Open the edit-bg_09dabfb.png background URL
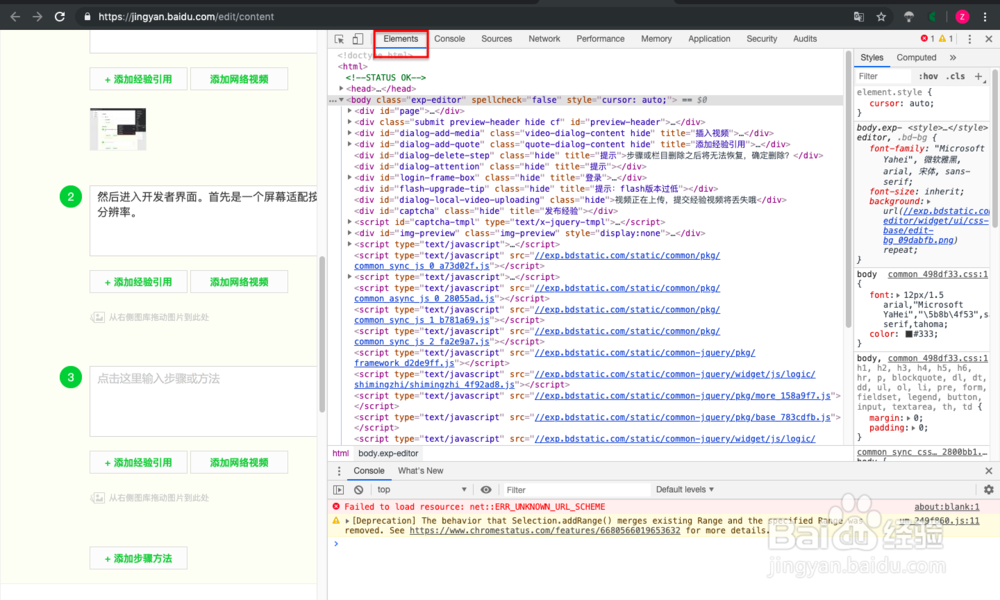Viewport: 1000px width, 600px height. tap(936, 226)
